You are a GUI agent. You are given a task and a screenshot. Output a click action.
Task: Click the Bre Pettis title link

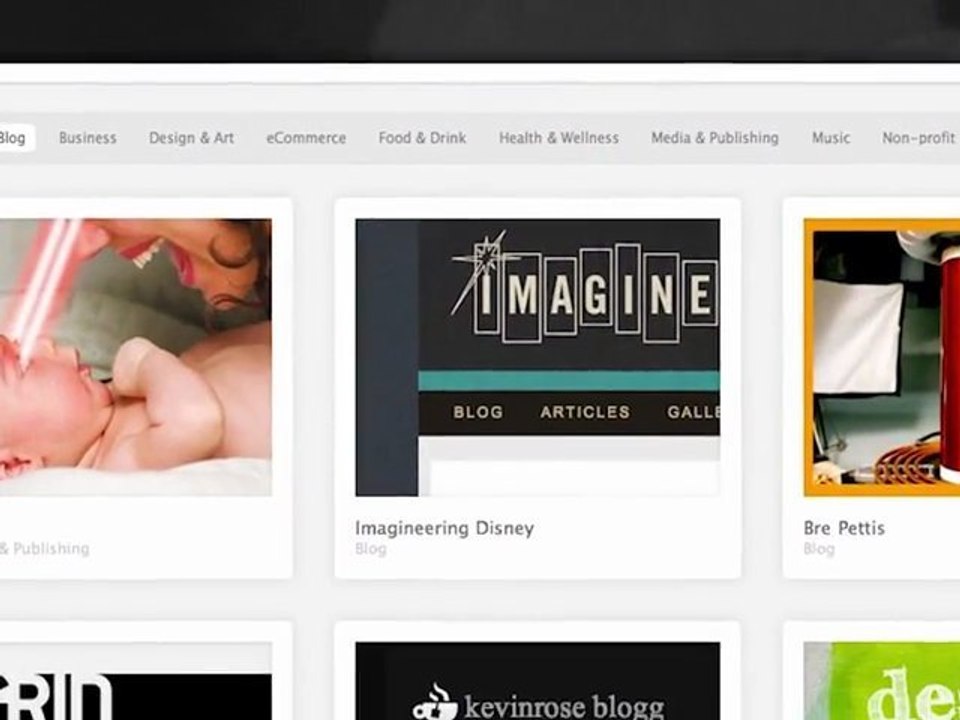844,528
